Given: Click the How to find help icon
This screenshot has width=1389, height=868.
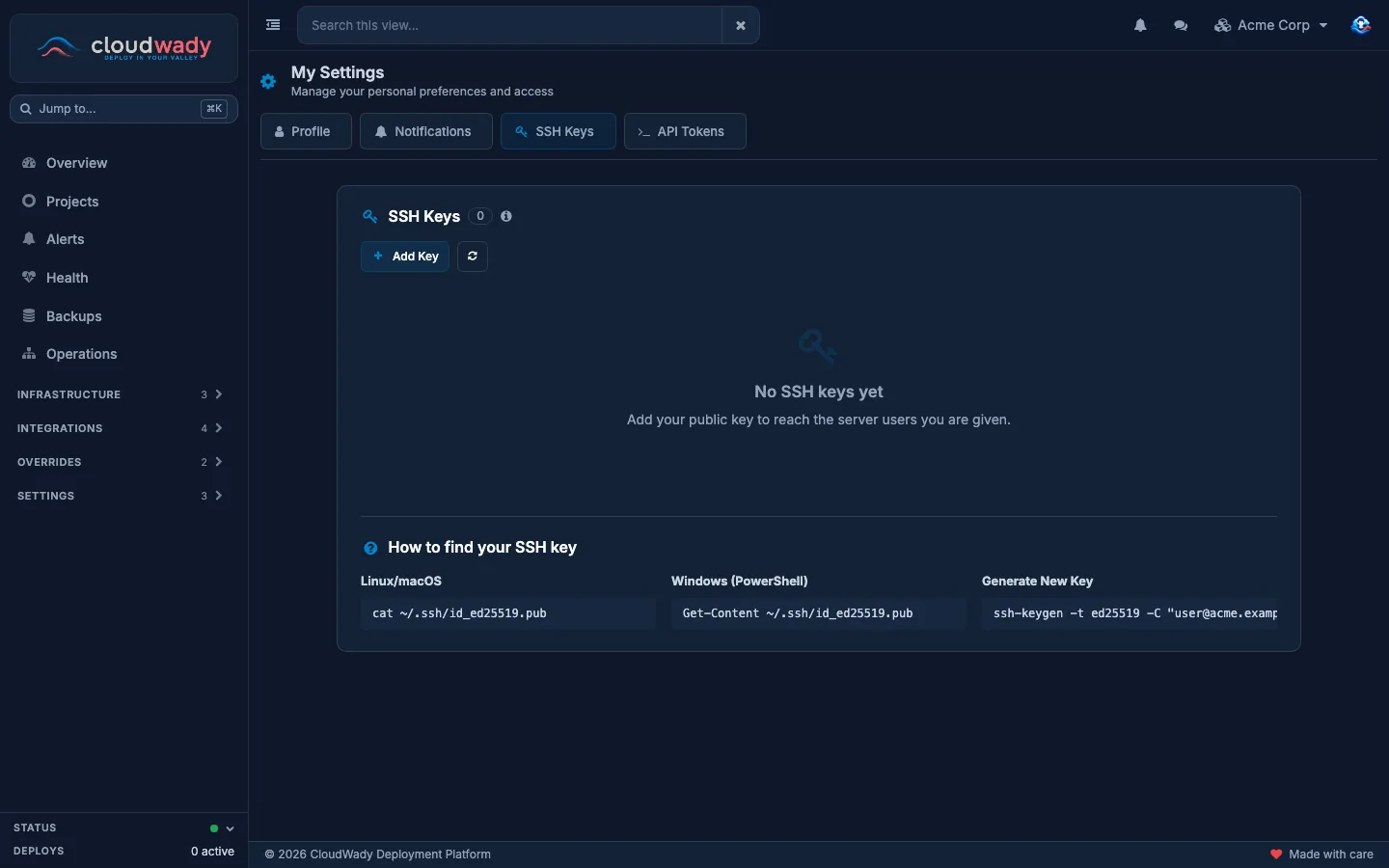Looking at the screenshot, I should [x=370, y=548].
